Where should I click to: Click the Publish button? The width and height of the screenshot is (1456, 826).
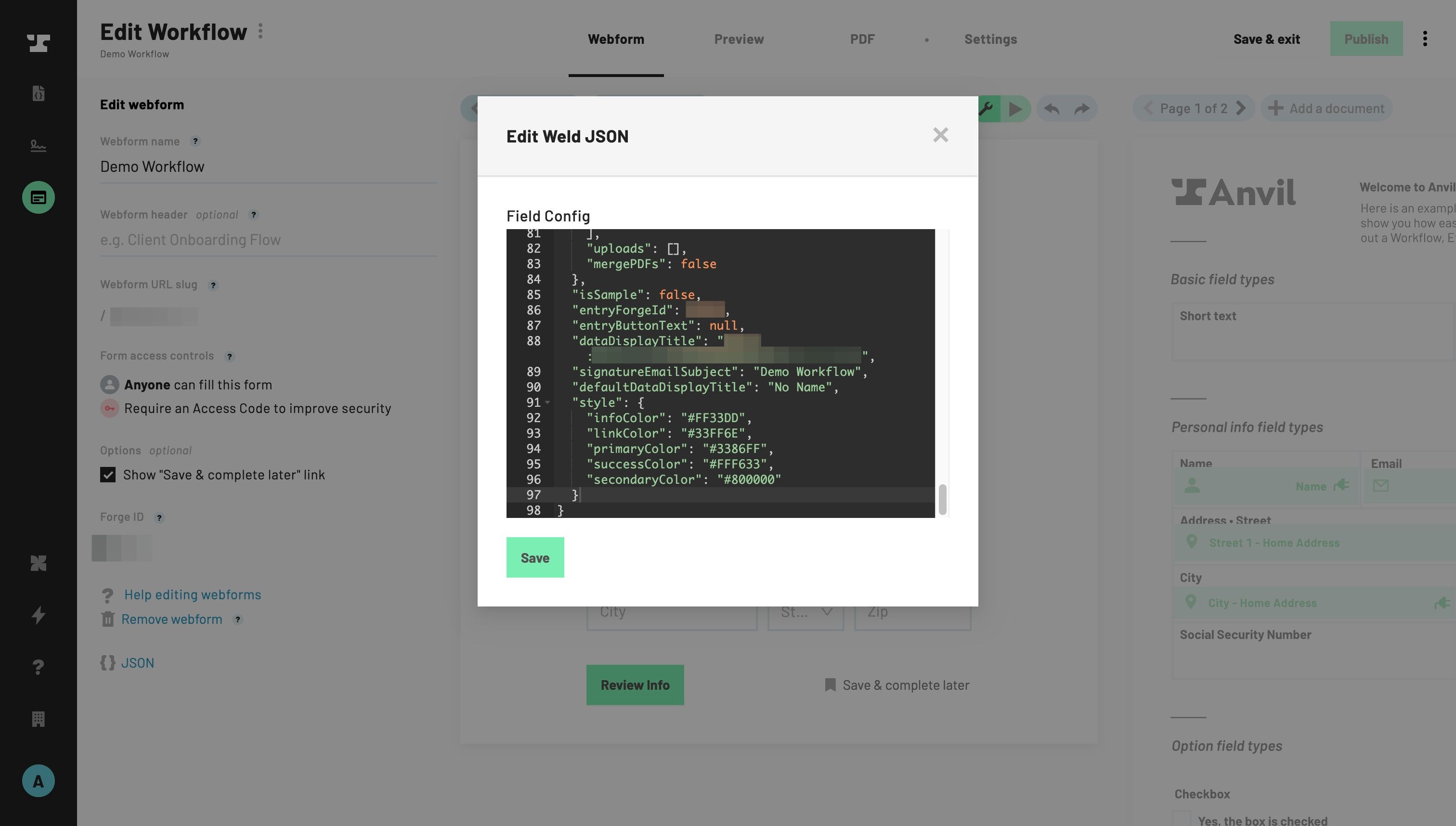pyautogui.click(x=1366, y=39)
